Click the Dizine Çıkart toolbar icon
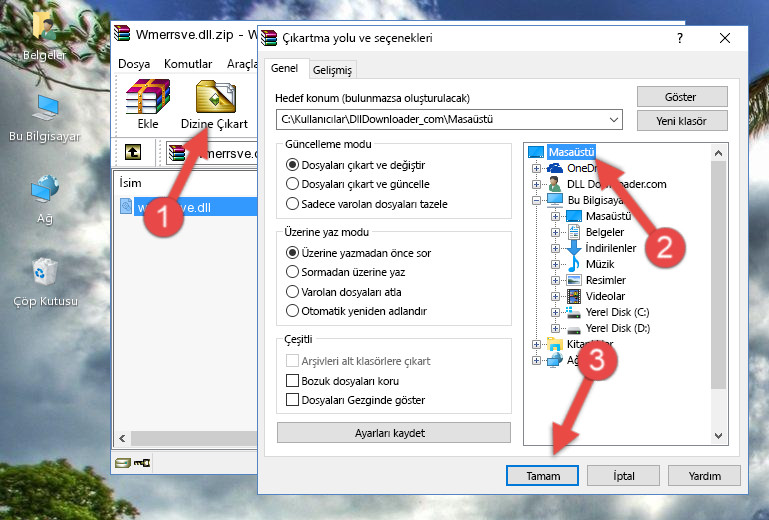769x520 pixels. pos(215,97)
